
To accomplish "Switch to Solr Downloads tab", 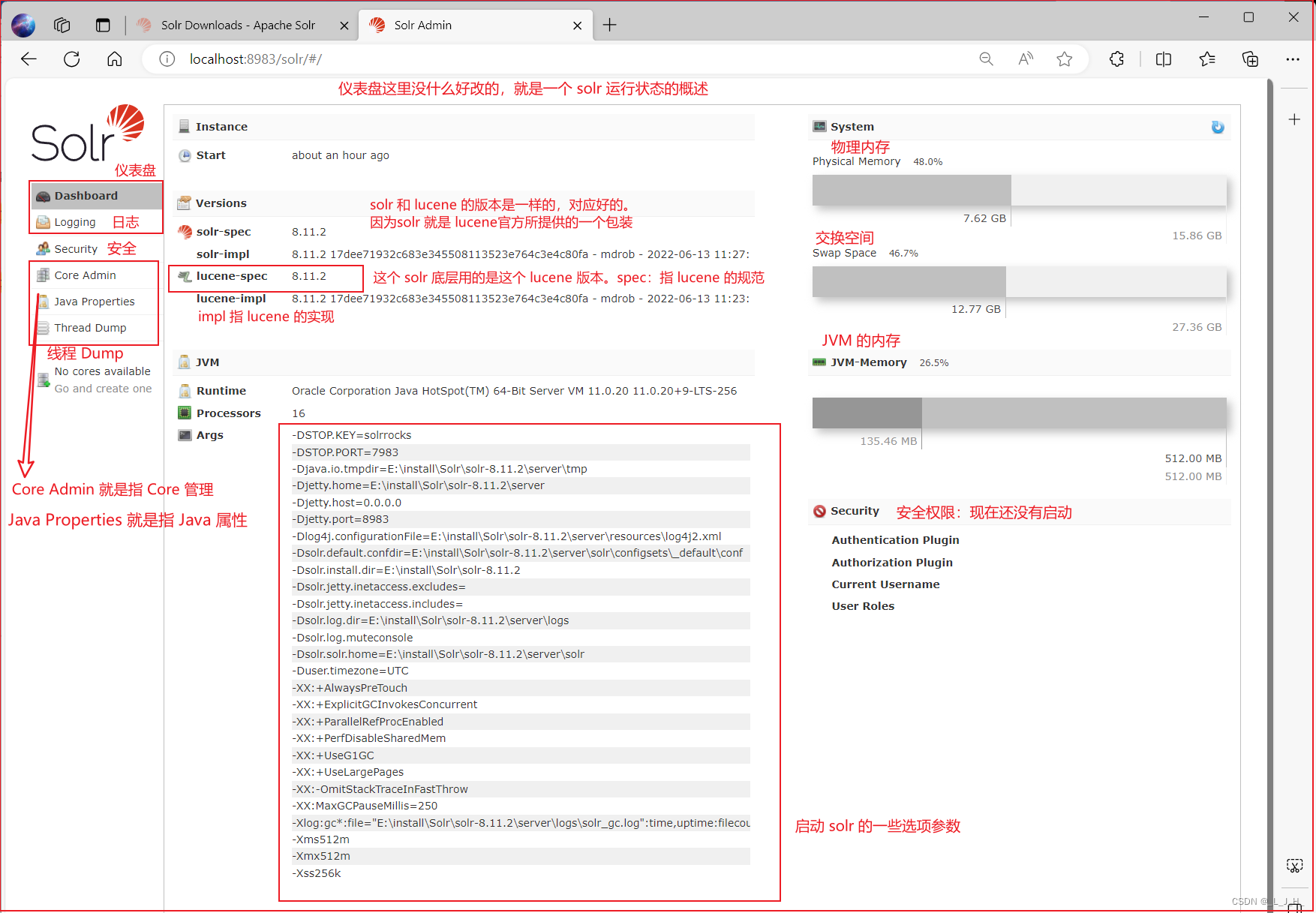I will click(x=238, y=25).
